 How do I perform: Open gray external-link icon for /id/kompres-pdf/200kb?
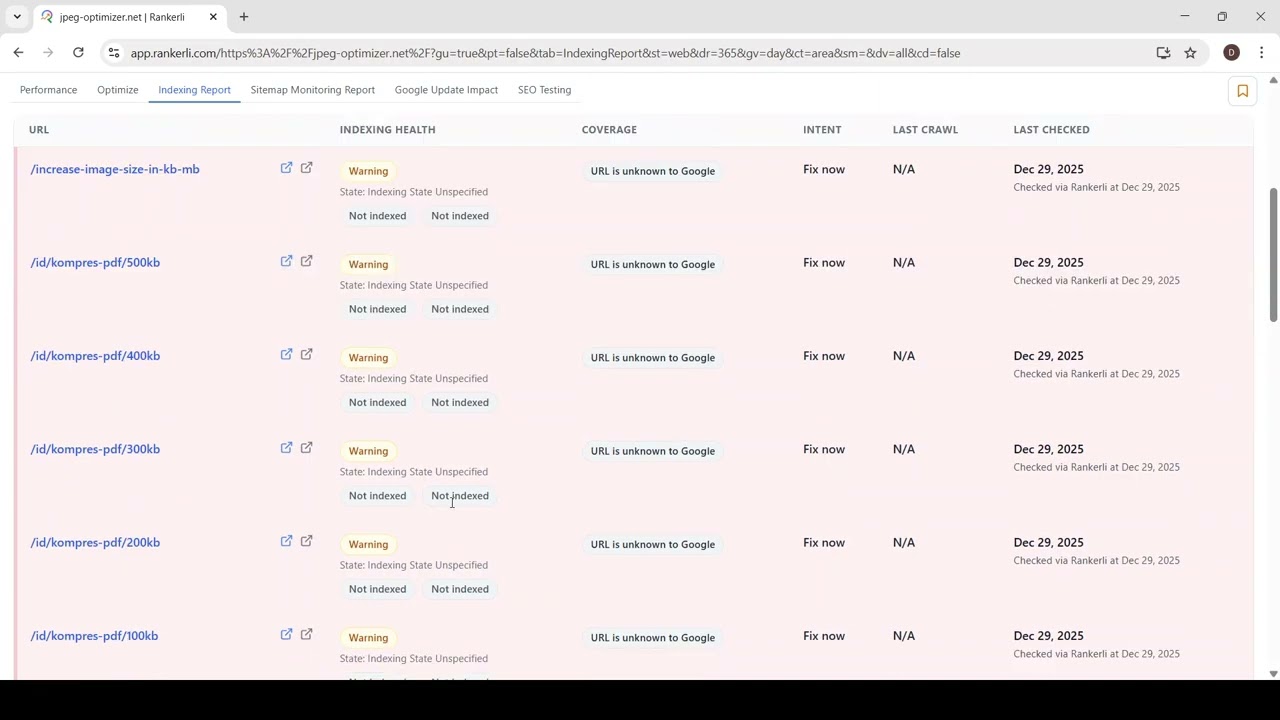click(307, 541)
